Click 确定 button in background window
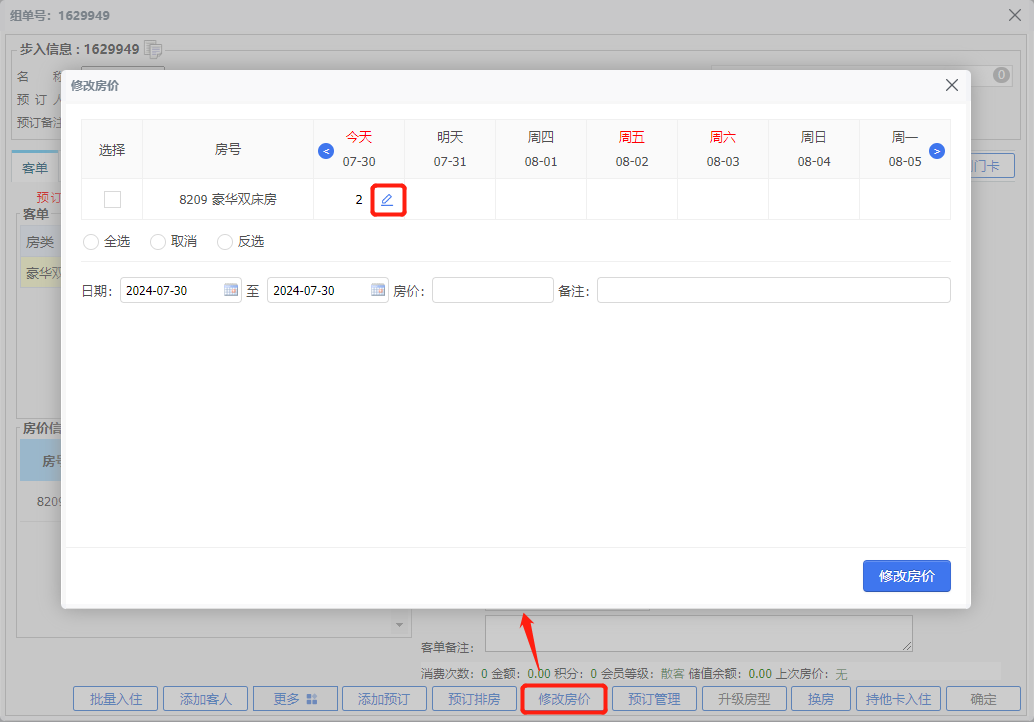 (983, 699)
